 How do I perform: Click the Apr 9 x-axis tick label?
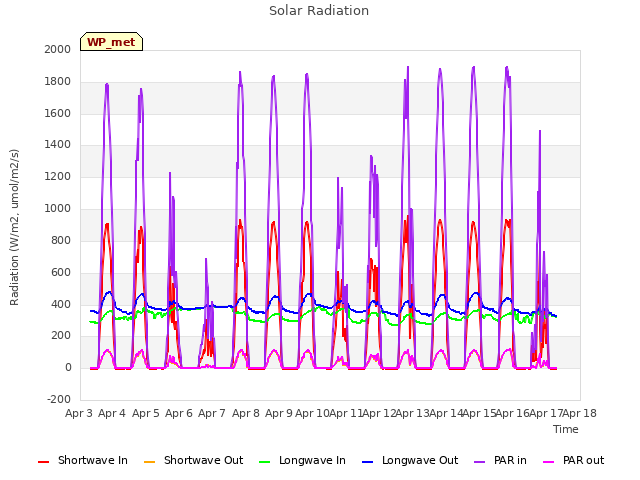279,413
